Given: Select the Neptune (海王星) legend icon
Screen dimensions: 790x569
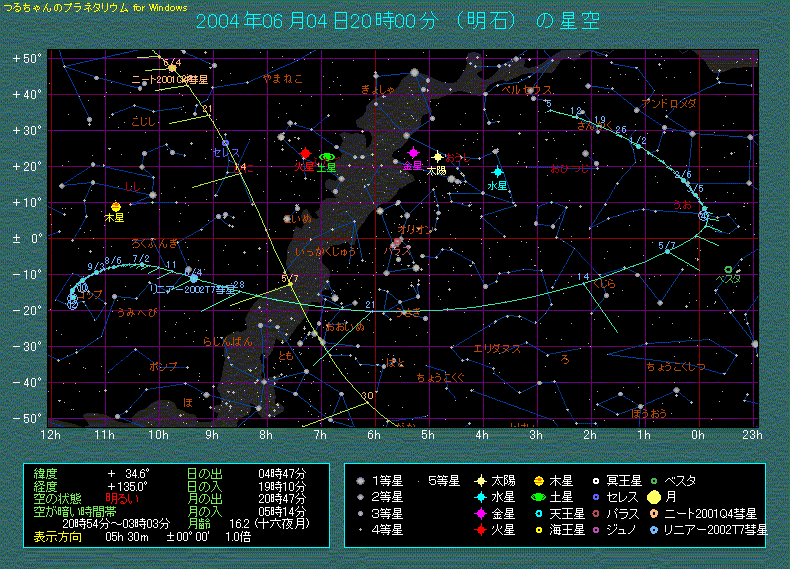Looking at the screenshot, I should point(539,529).
